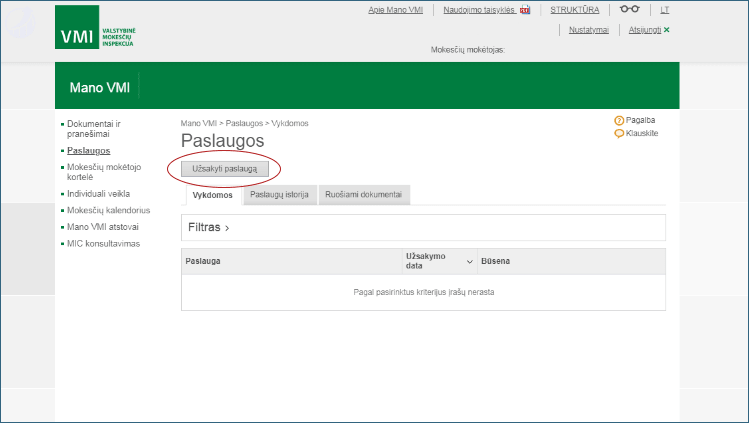The height and width of the screenshot is (423, 749).
Task: Open Mokesčių kalendorius in sidebar
Action: click(x=108, y=210)
